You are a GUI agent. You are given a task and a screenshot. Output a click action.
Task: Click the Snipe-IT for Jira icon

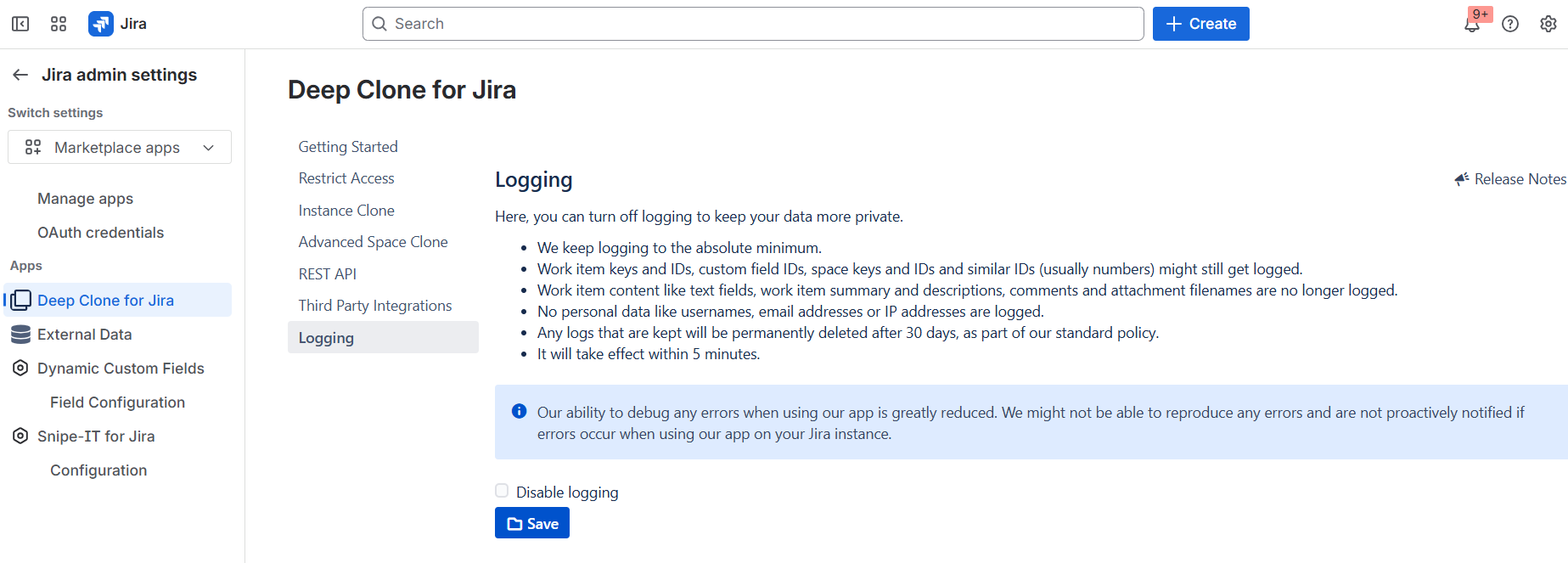pyautogui.click(x=20, y=436)
